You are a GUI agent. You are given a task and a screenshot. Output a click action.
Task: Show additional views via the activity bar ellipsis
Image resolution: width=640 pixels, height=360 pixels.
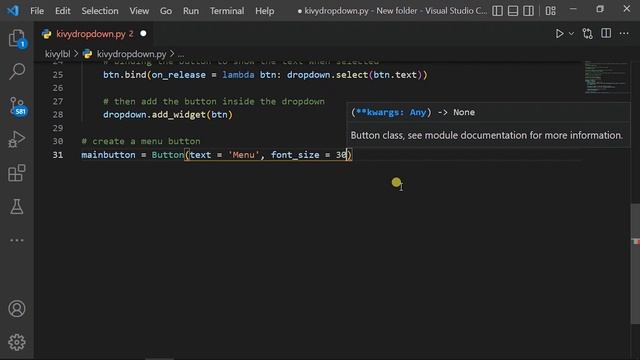[17, 240]
